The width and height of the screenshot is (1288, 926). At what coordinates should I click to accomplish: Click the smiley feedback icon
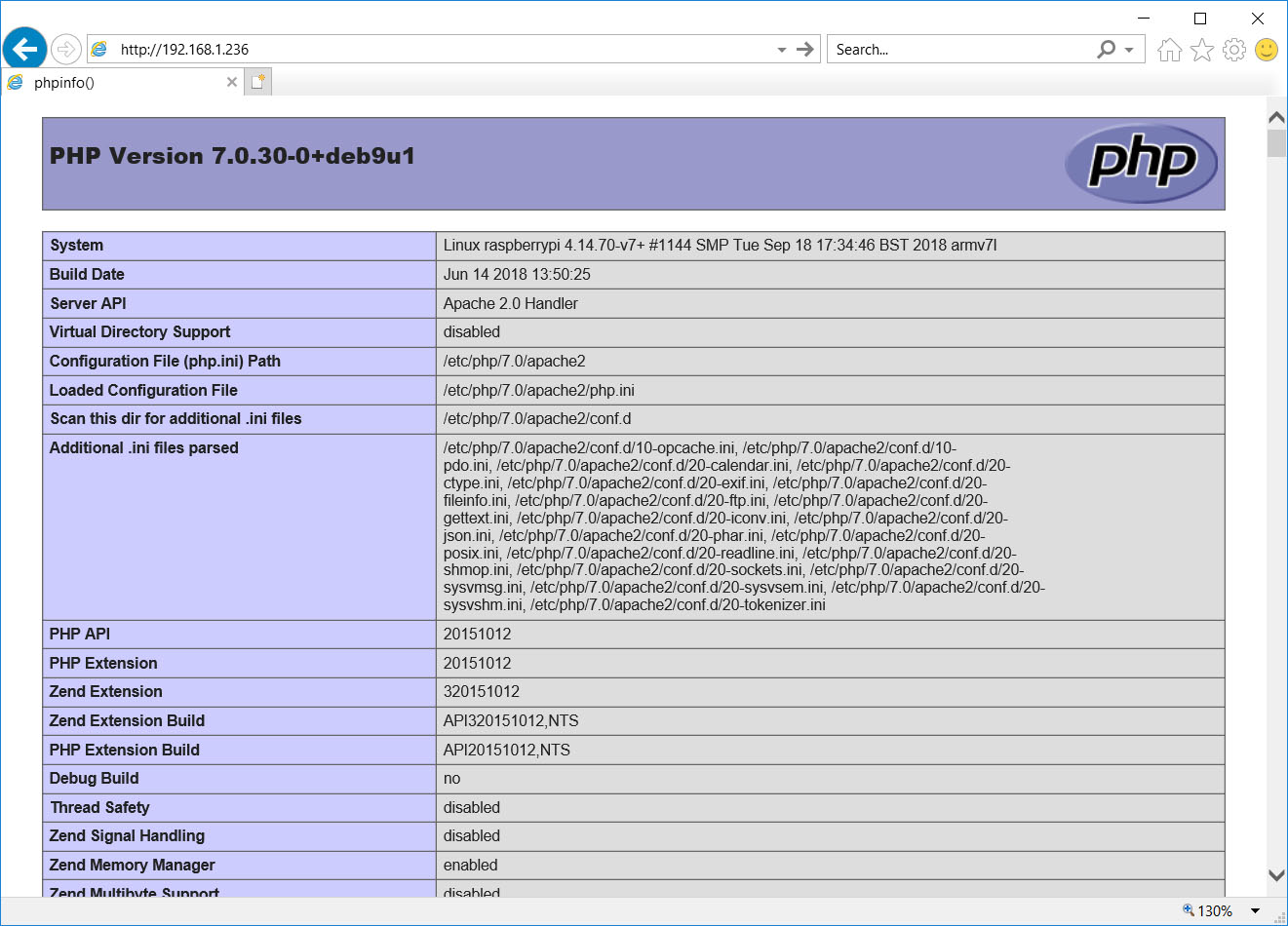click(x=1267, y=50)
